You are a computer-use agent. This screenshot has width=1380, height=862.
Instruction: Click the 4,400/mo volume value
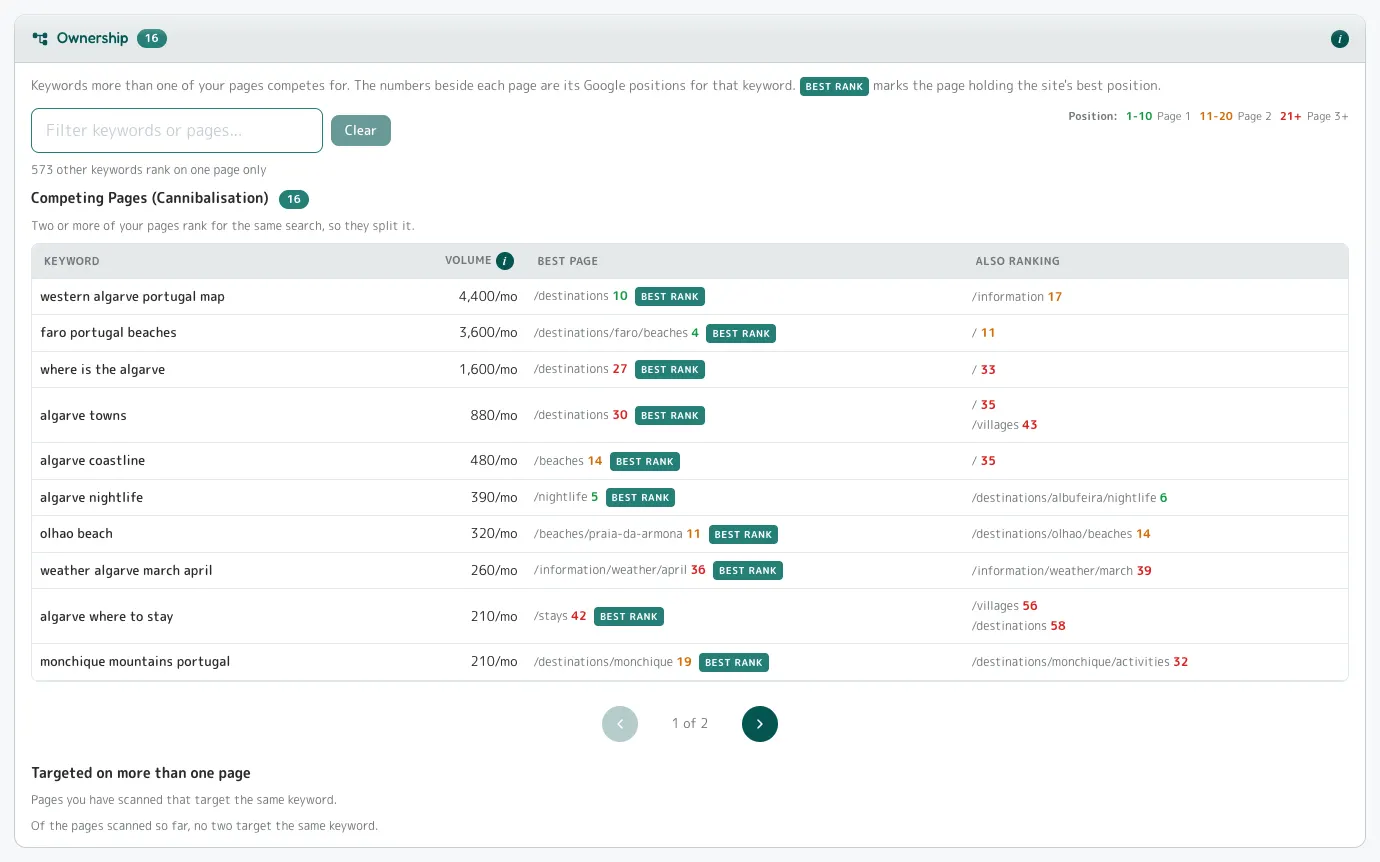488,297
